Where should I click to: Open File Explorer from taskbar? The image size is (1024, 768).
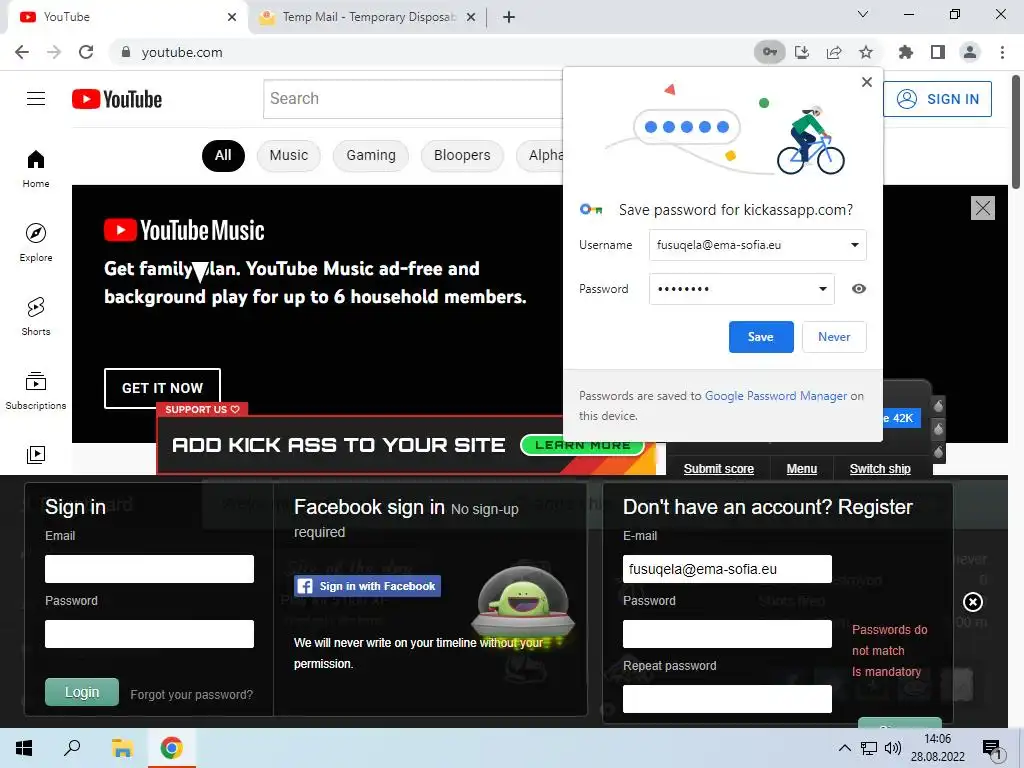[122, 748]
